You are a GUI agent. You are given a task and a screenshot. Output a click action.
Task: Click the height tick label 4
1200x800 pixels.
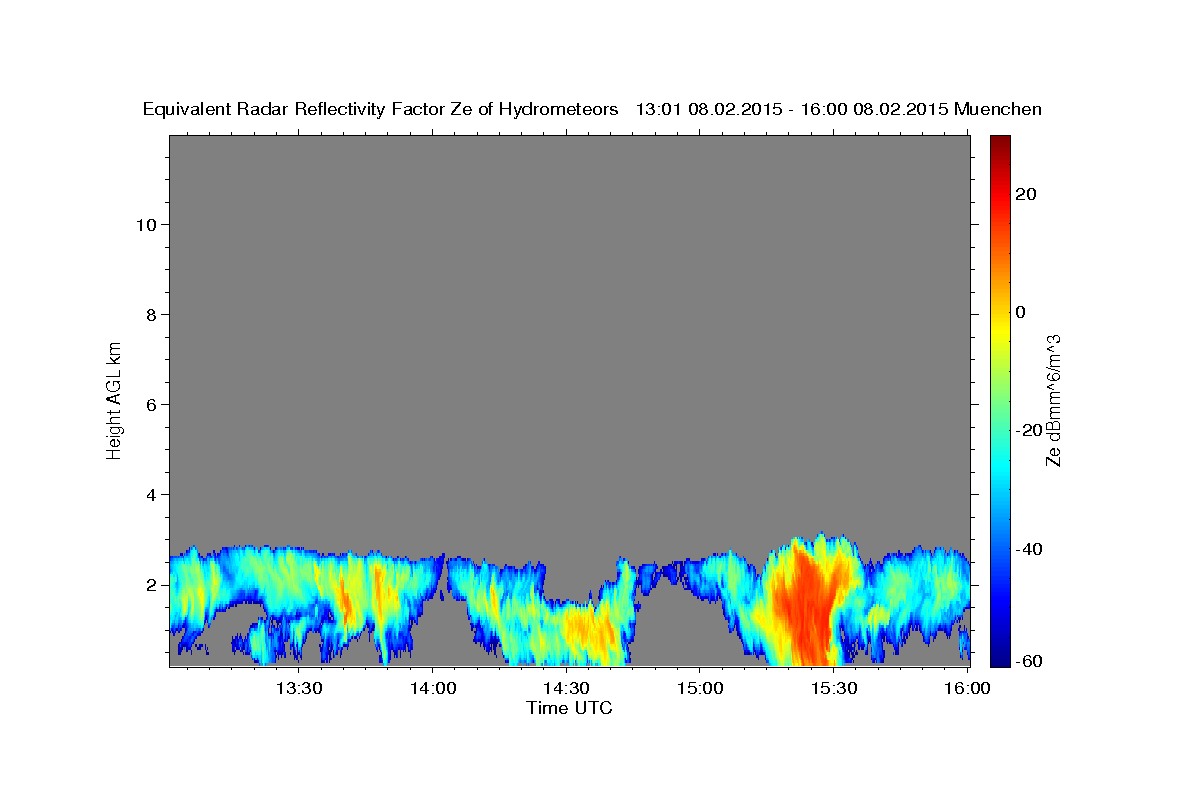coord(152,495)
